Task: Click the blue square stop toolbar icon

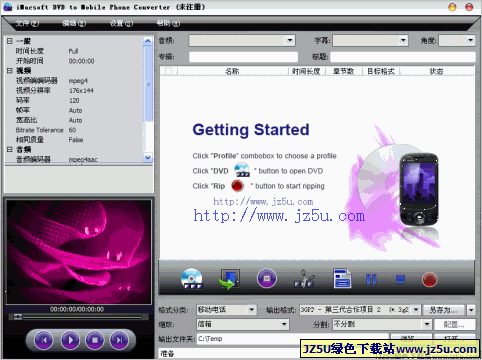Action: coord(400,279)
